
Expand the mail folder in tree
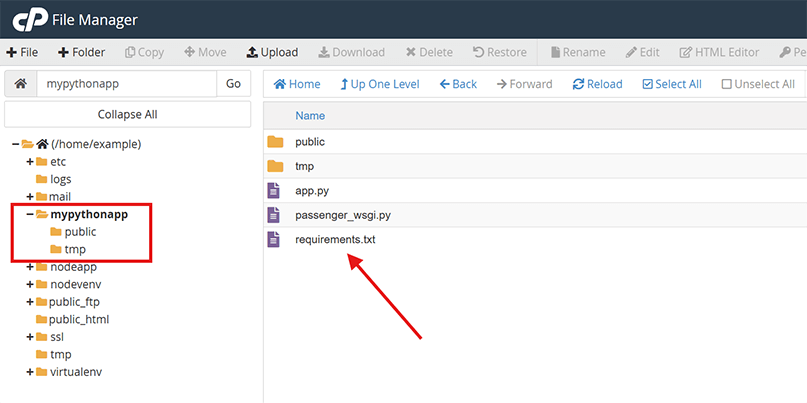(x=30, y=197)
